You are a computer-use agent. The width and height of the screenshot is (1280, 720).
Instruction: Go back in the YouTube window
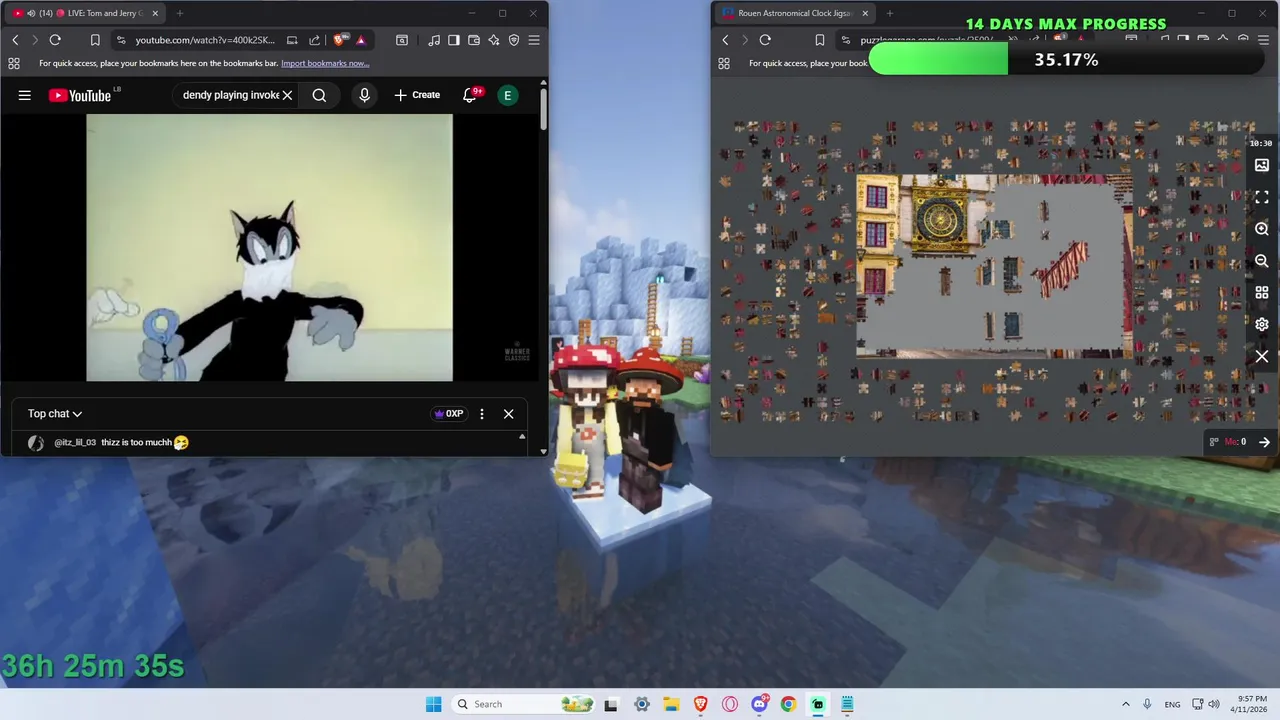click(x=15, y=40)
